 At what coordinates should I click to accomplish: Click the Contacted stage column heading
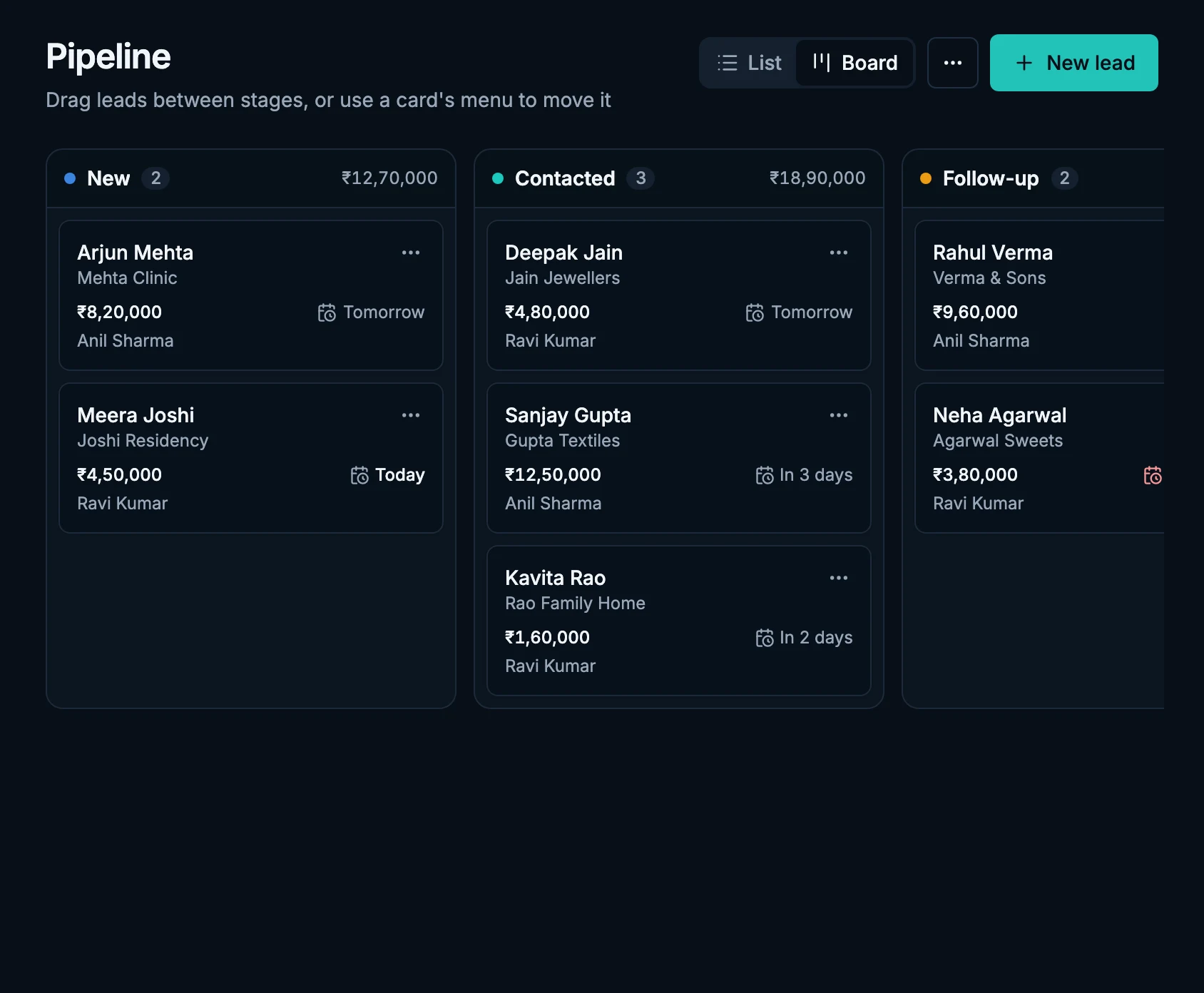(x=565, y=178)
